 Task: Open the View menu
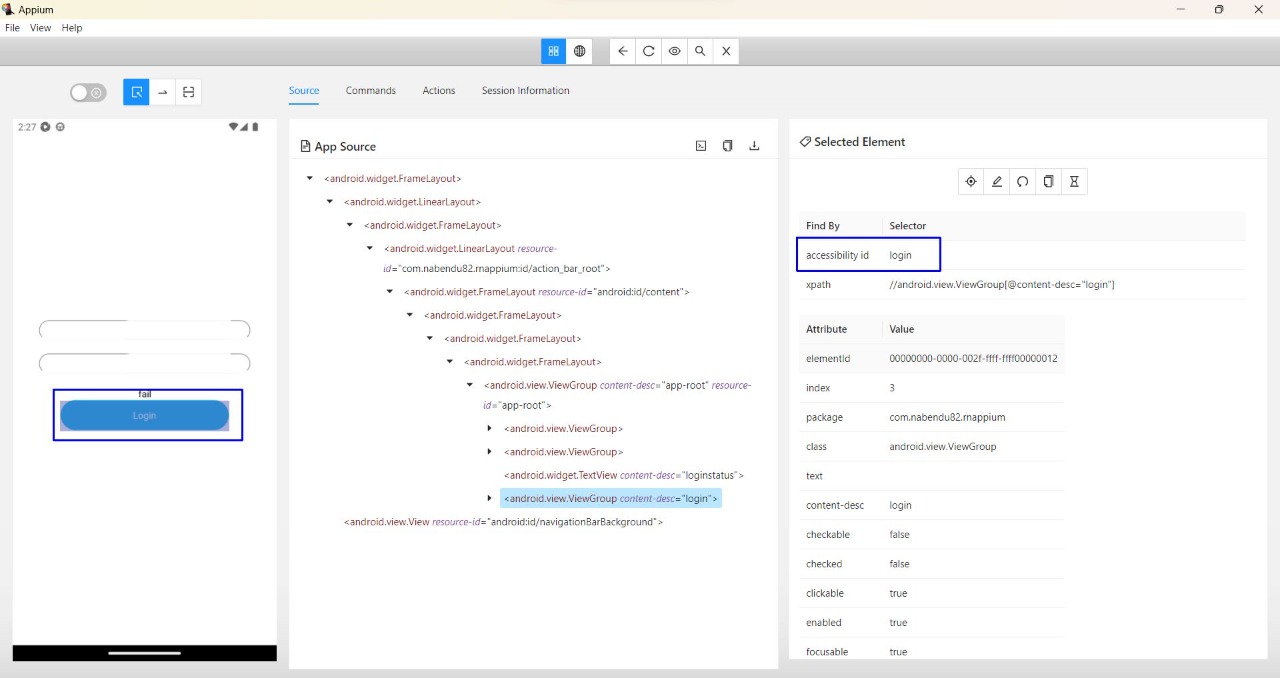coord(40,28)
